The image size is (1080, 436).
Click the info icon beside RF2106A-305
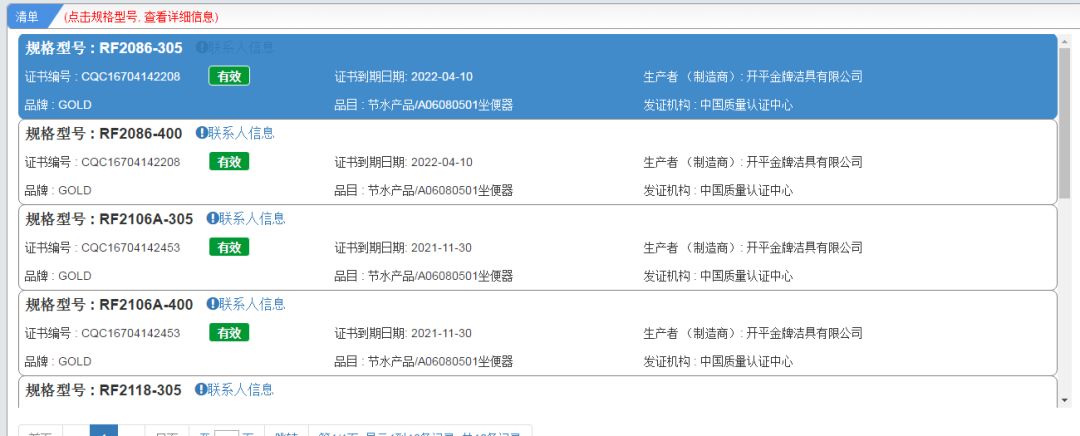[212, 218]
